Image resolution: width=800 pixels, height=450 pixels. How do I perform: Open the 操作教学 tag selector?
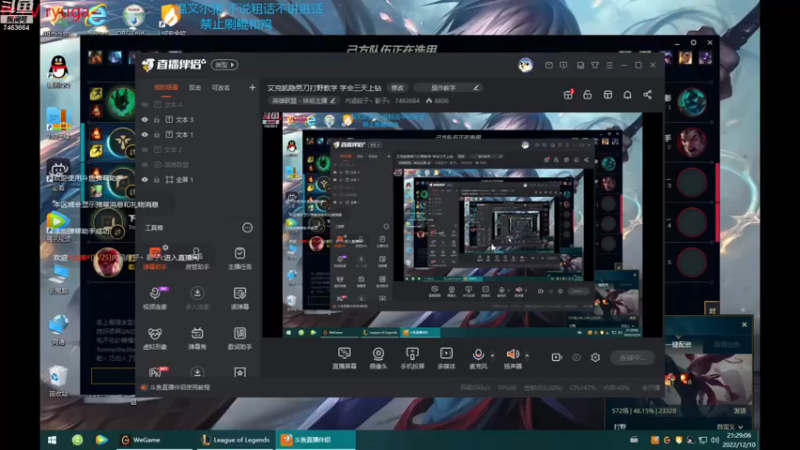[449, 88]
